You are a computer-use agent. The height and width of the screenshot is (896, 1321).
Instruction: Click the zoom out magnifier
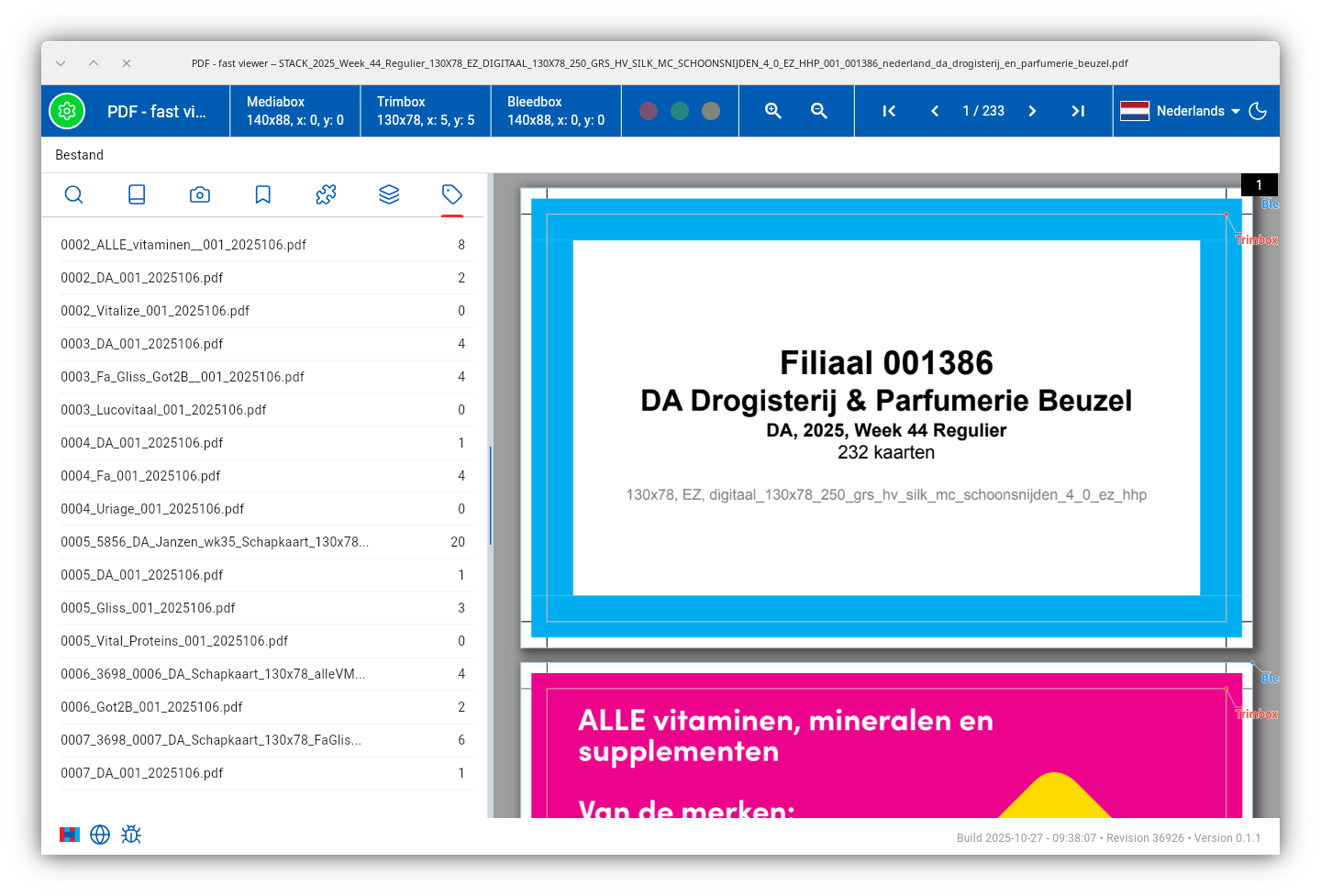[819, 111]
